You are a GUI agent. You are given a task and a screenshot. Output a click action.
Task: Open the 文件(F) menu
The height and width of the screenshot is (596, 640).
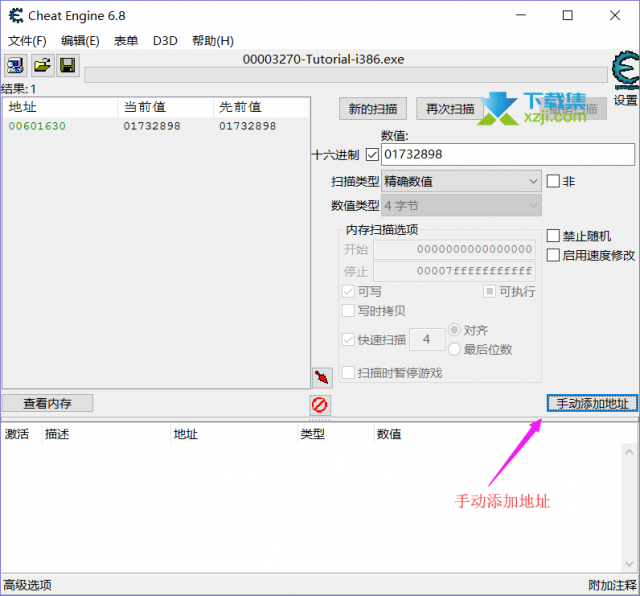(x=27, y=41)
